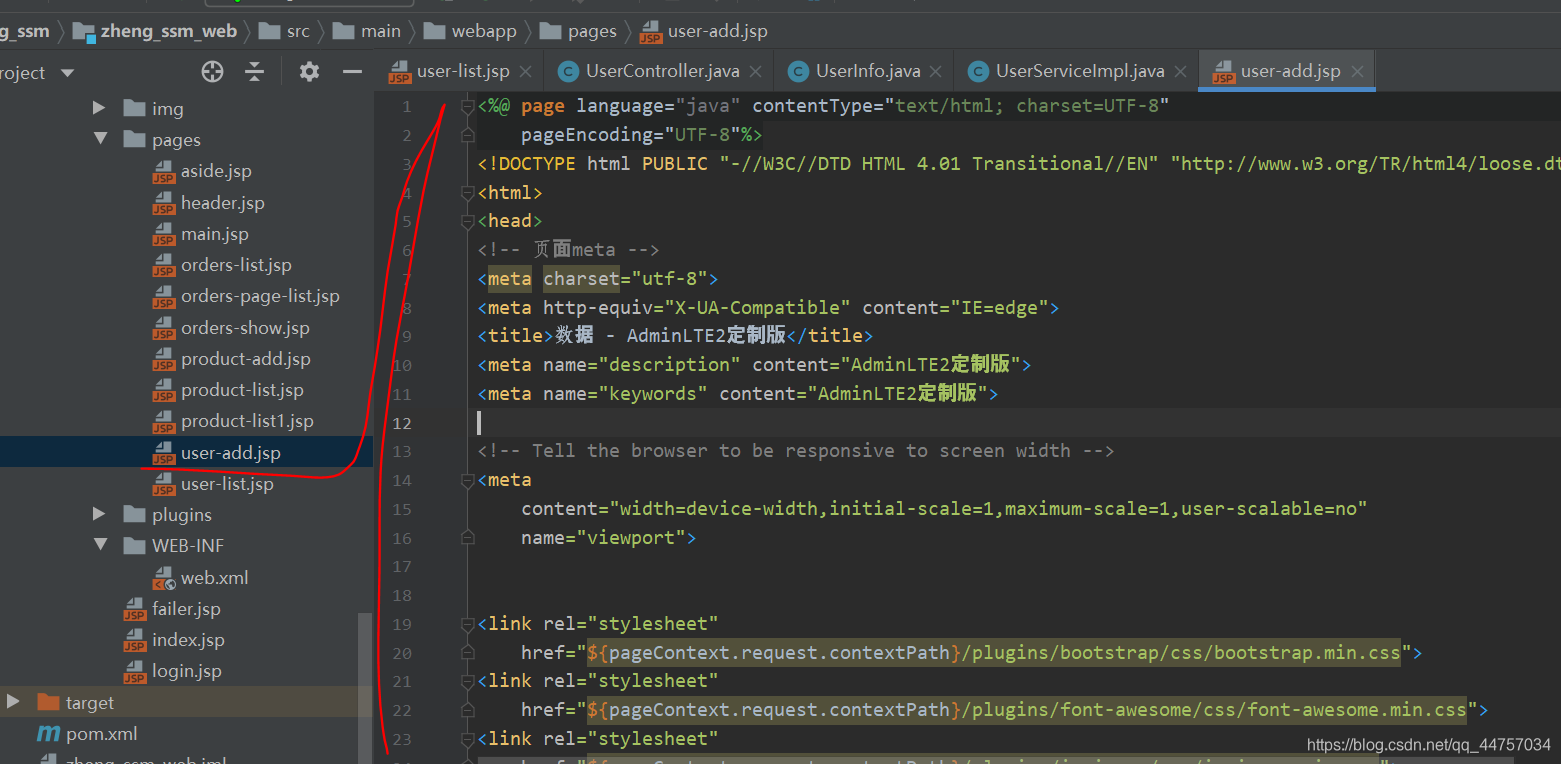The height and width of the screenshot is (764, 1561).
Task: Switch to UserController.java tab
Action: (x=663, y=71)
